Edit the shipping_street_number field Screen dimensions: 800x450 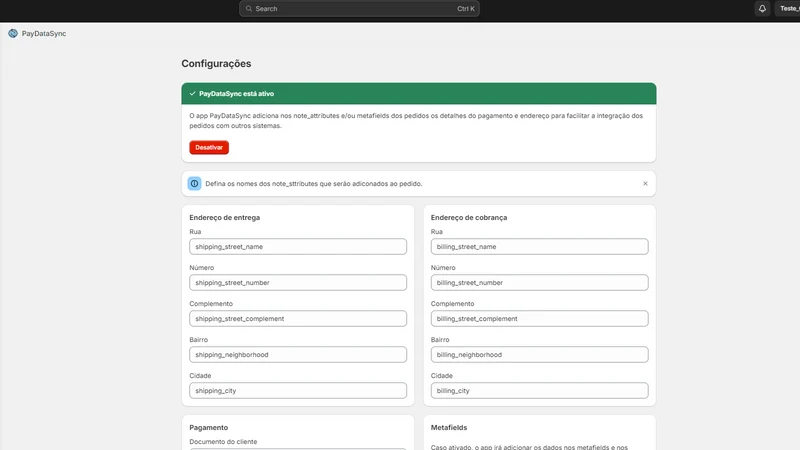(x=298, y=283)
